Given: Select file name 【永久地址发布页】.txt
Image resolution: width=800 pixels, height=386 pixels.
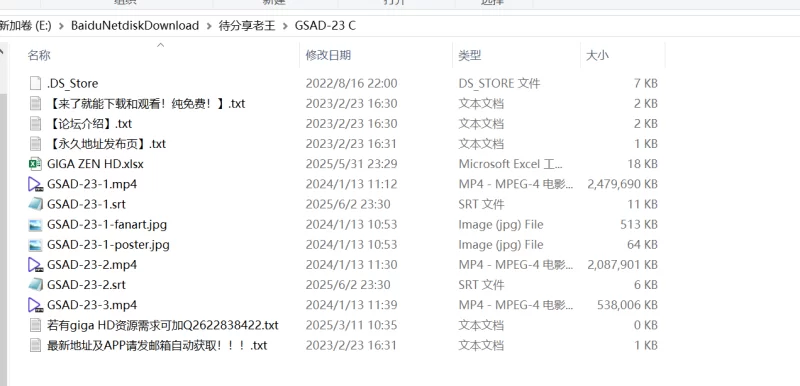Looking at the screenshot, I should pyautogui.click(x=107, y=144).
